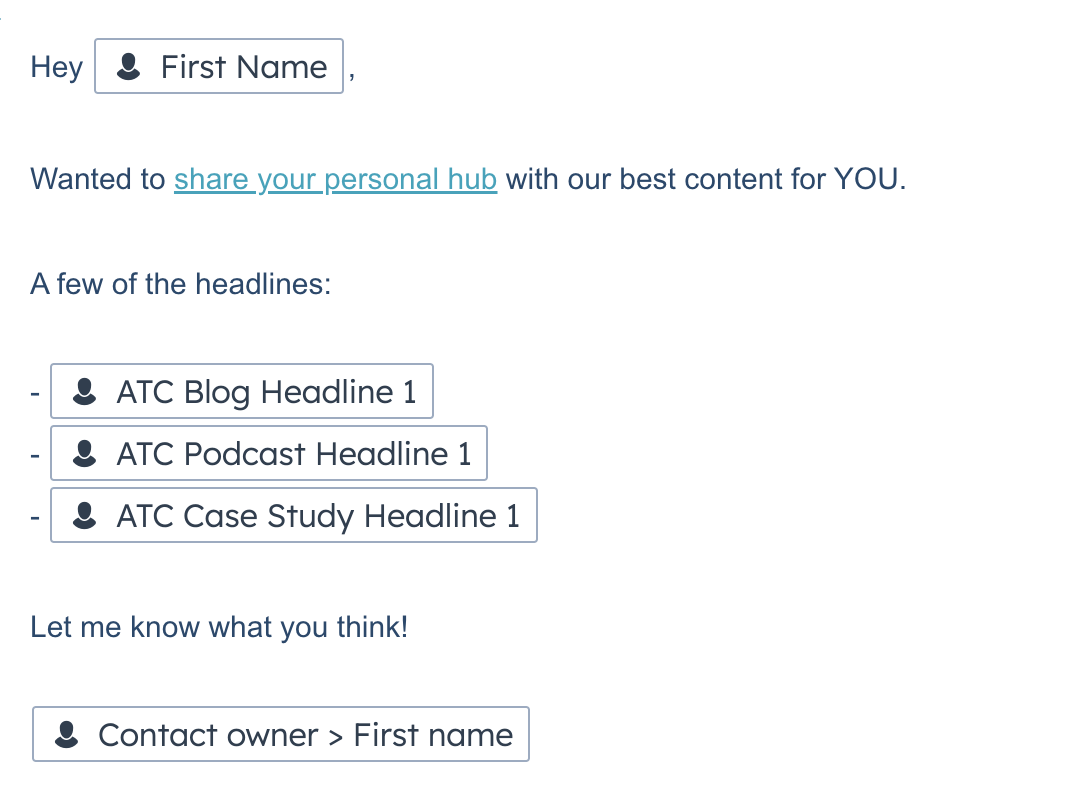Click the A few of the headlines text

click(x=179, y=284)
